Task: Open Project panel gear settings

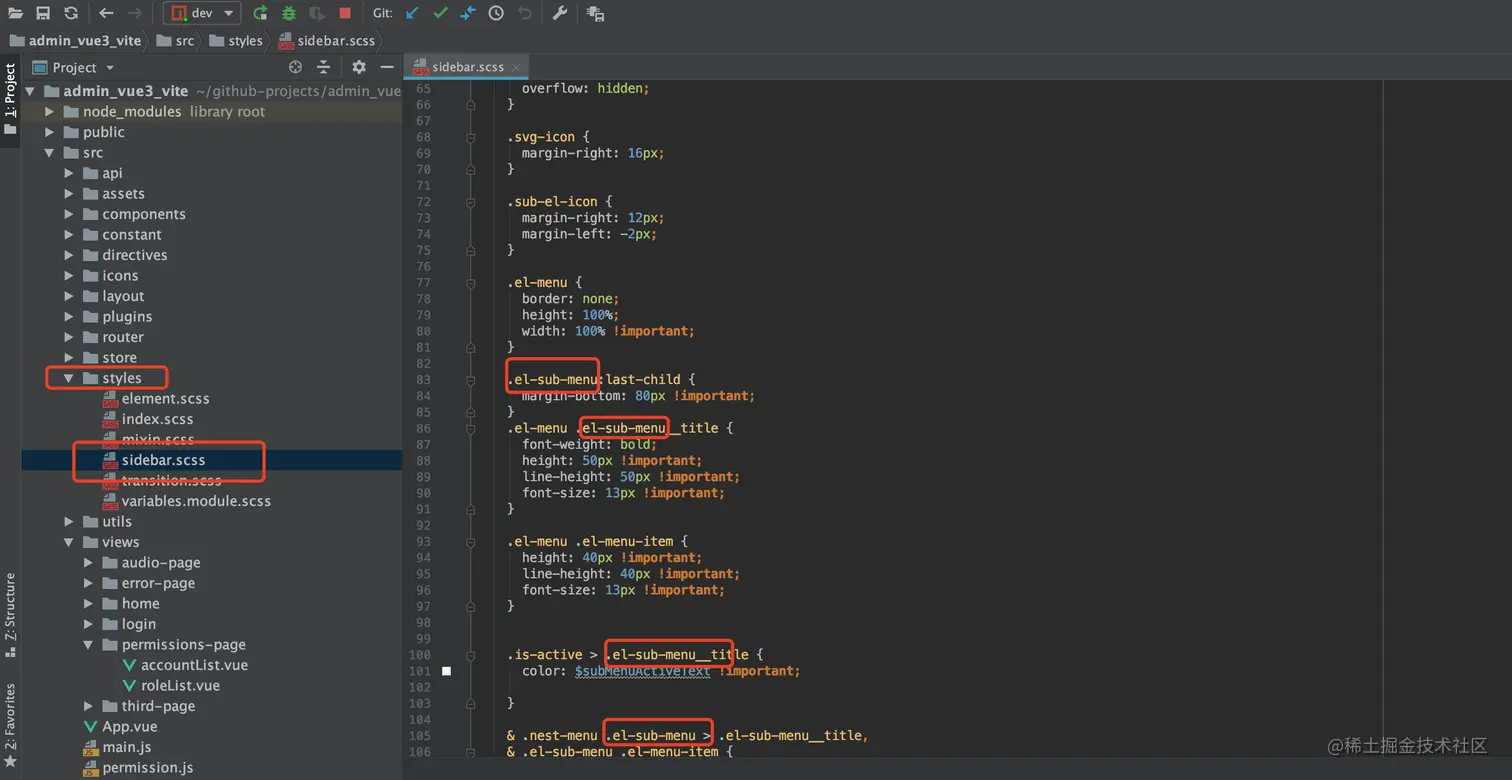Action: click(x=359, y=67)
